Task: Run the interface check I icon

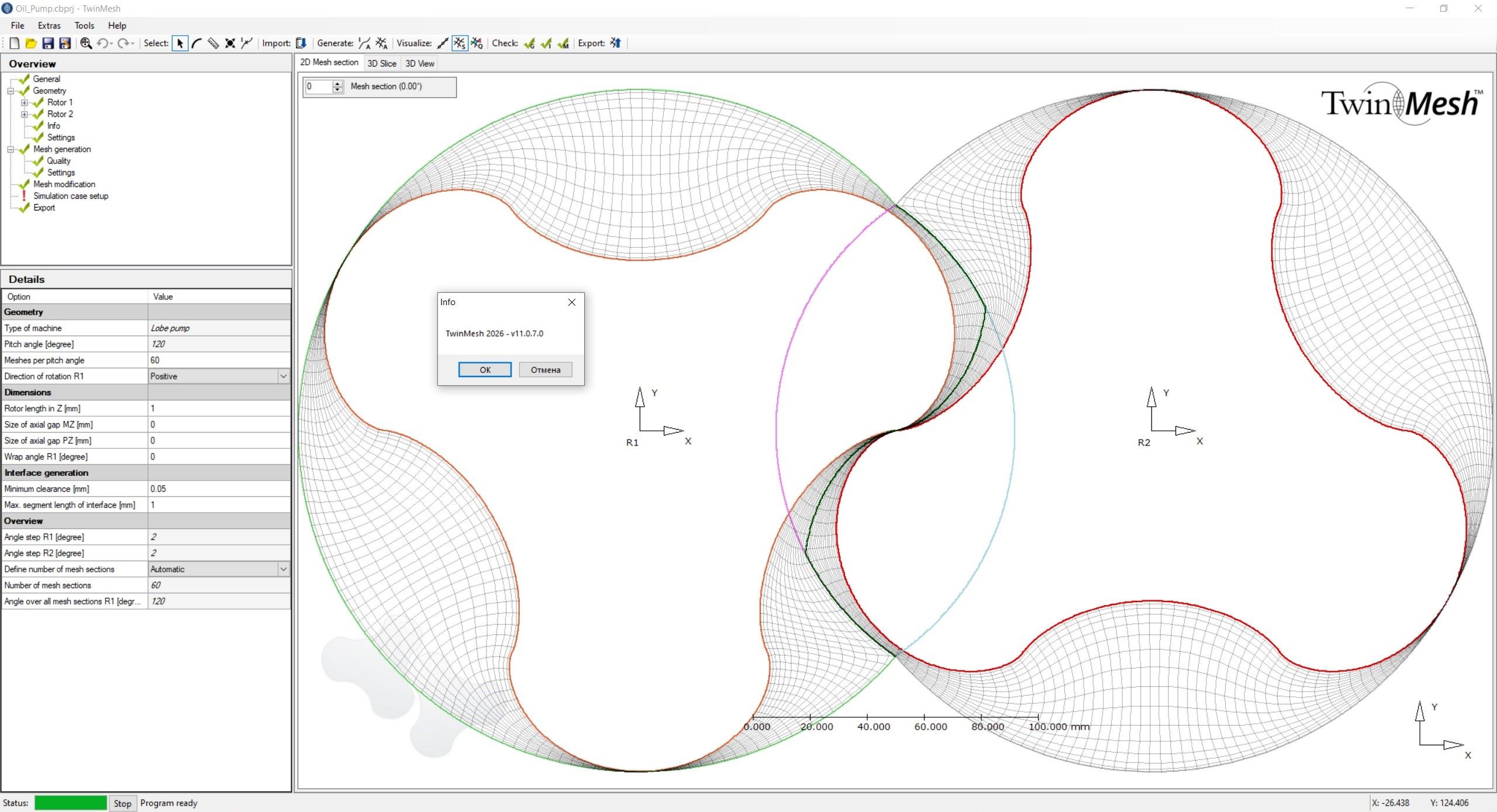Action: [546, 43]
